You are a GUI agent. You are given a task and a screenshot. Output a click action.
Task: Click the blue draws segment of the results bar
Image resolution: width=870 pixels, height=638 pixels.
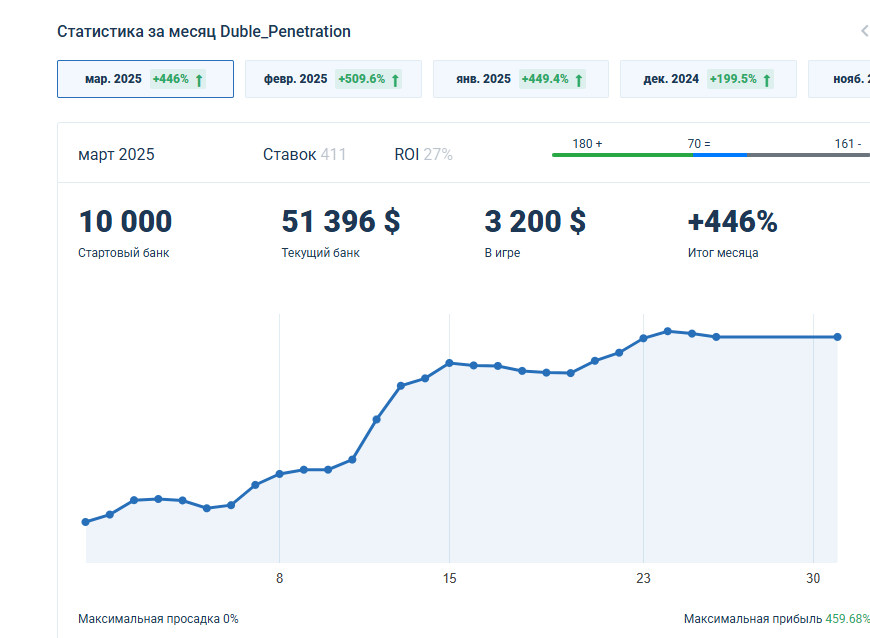click(720, 155)
